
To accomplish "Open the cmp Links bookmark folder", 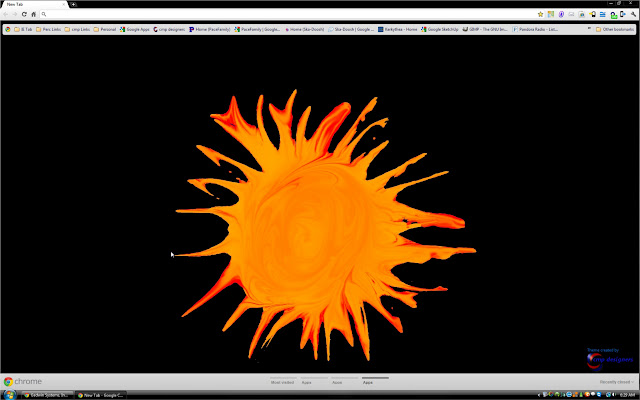I will (x=78, y=29).
